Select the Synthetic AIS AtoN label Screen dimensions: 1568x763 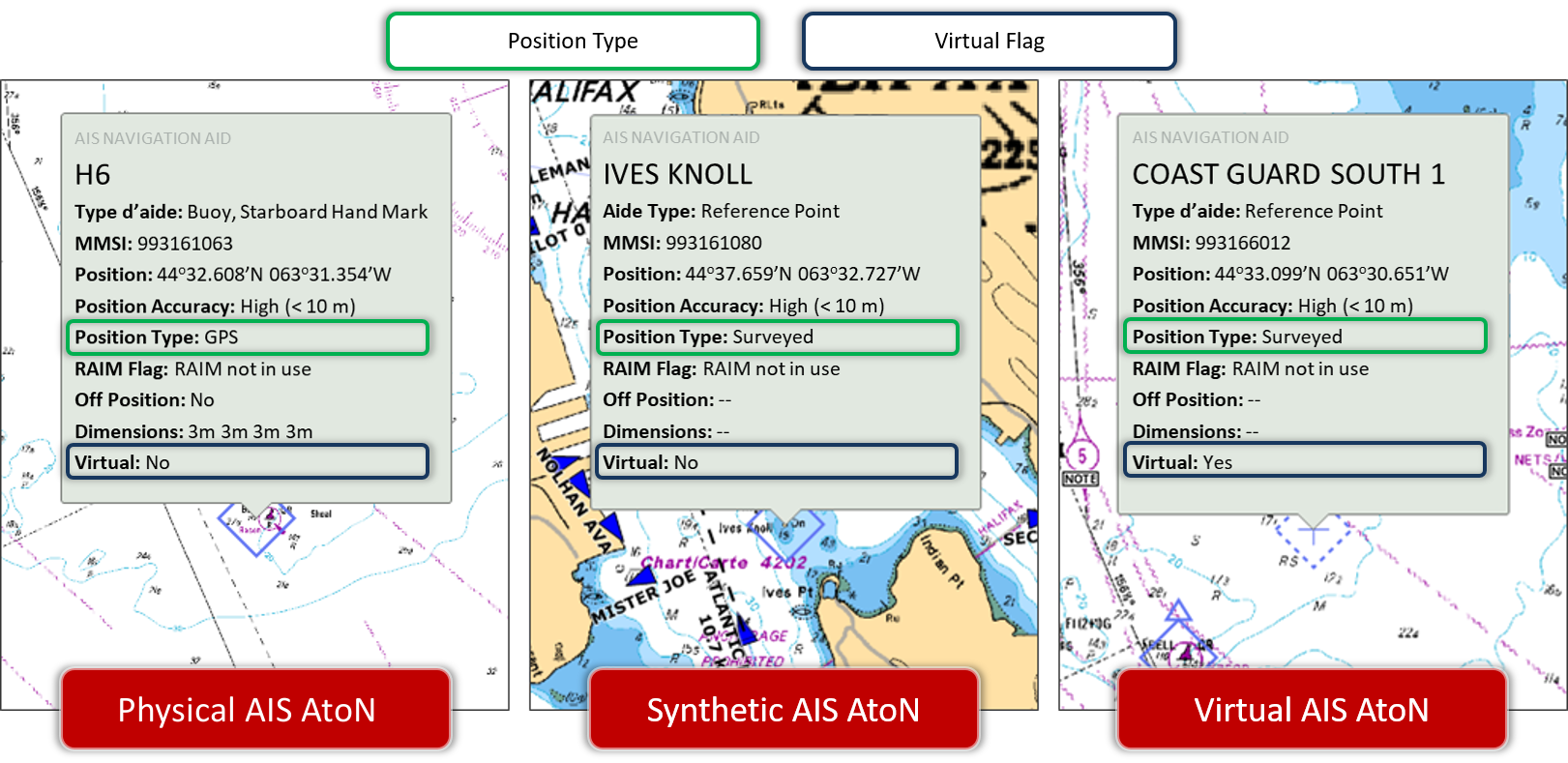point(784,710)
